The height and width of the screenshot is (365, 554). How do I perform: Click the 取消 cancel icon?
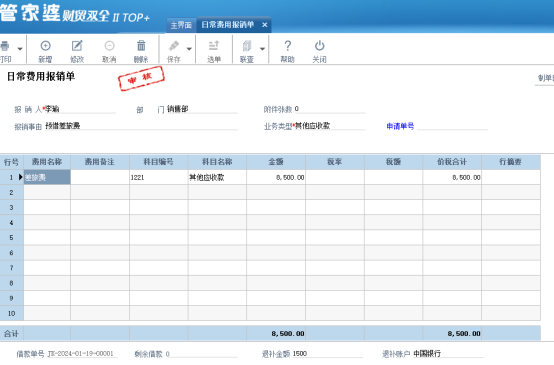point(109,46)
